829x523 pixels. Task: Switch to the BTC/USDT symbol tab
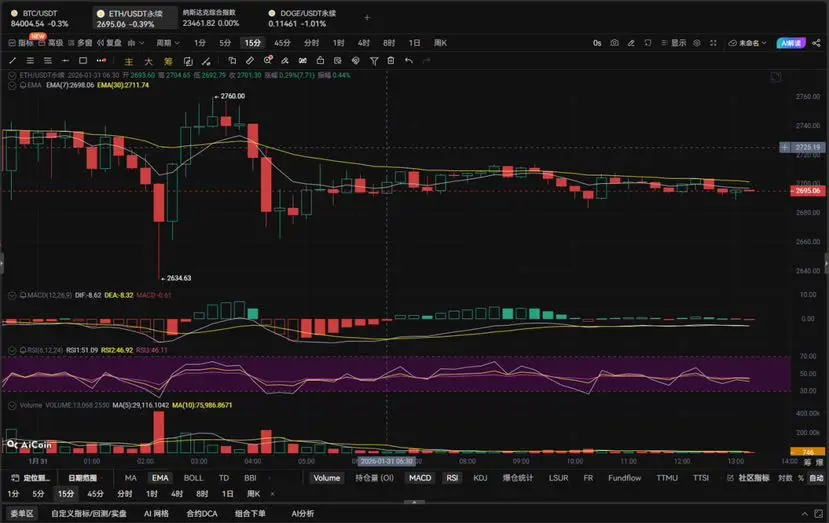[x=40, y=18]
